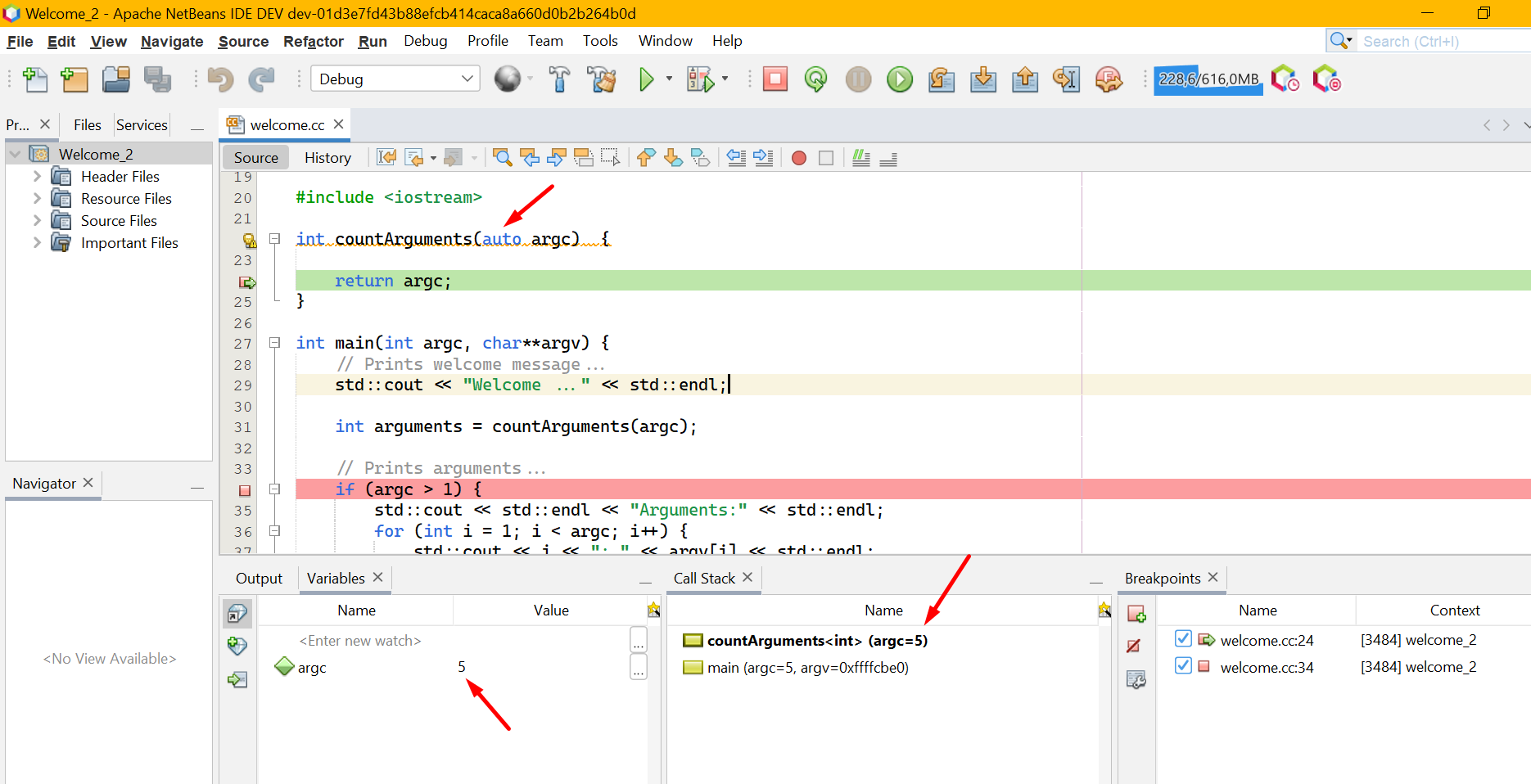Screen dimensions: 1531x784
Task: Expand the Header Files tree node
Action: (x=37, y=176)
